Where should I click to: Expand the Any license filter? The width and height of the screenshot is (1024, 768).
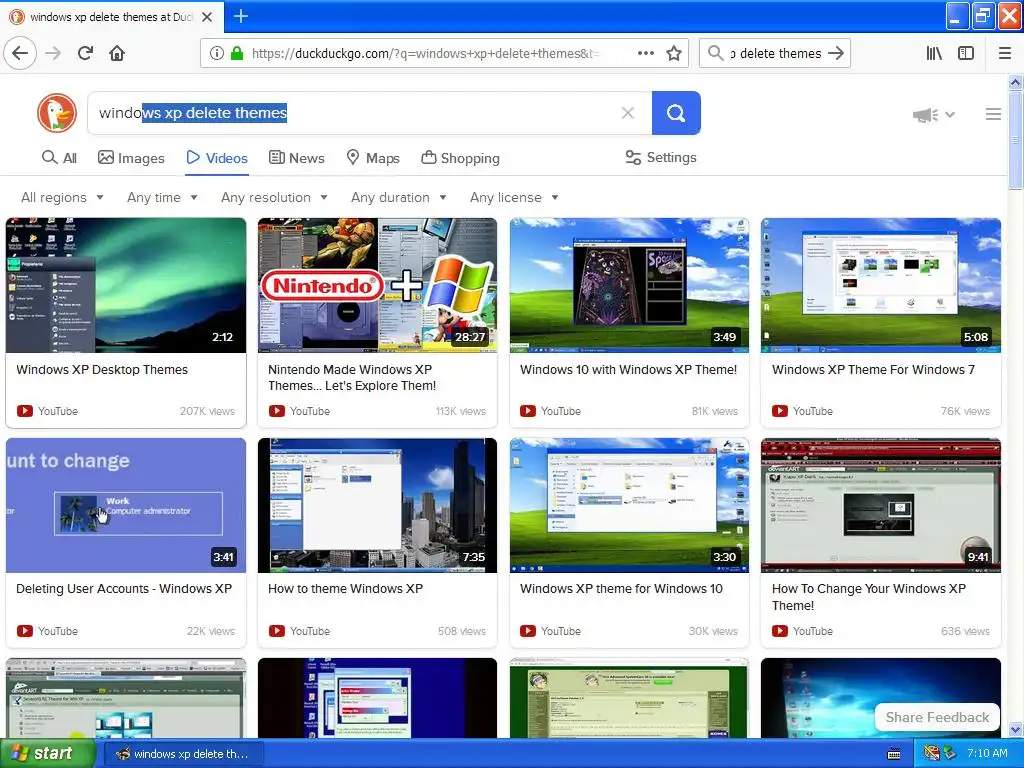point(514,197)
